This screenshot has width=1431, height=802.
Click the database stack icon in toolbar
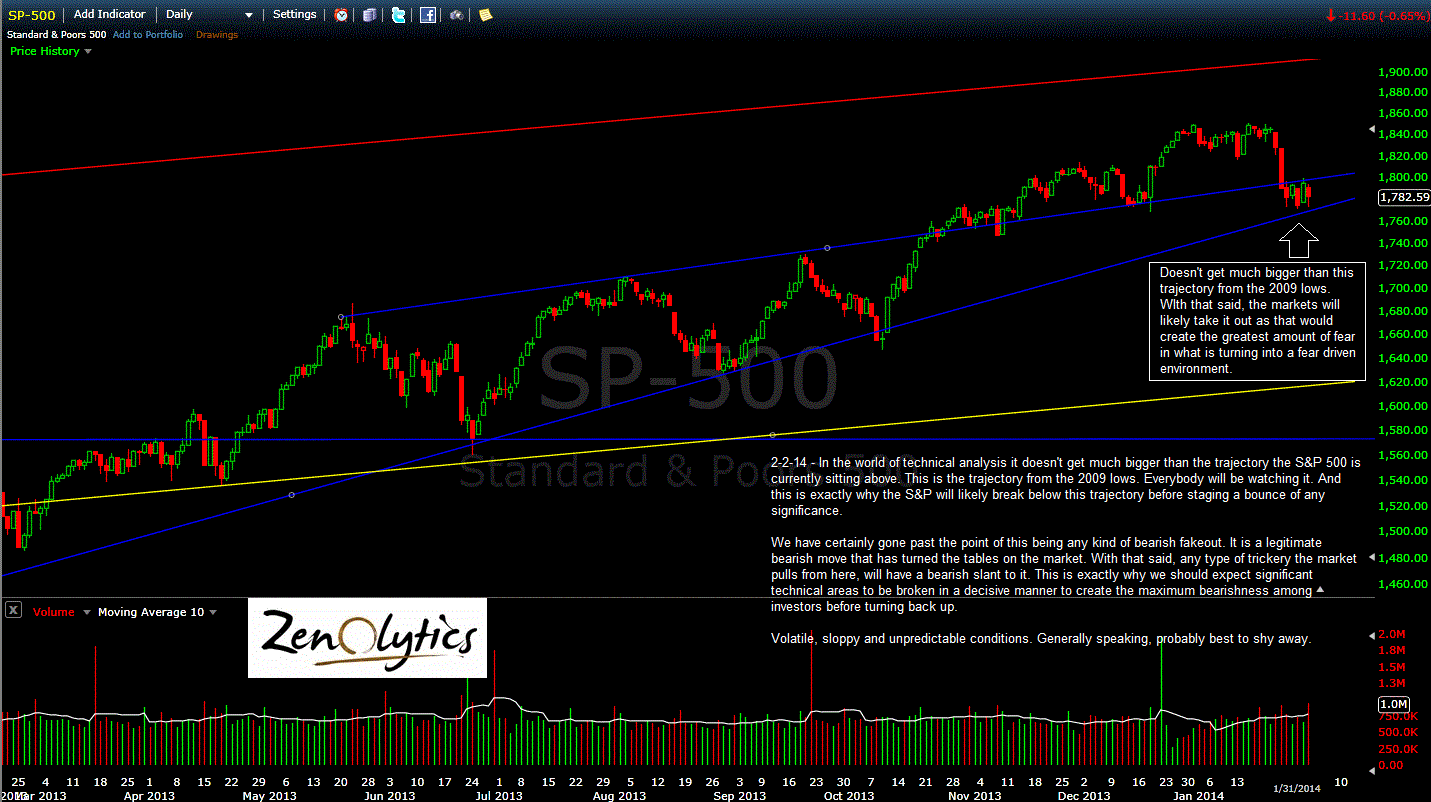[370, 15]
